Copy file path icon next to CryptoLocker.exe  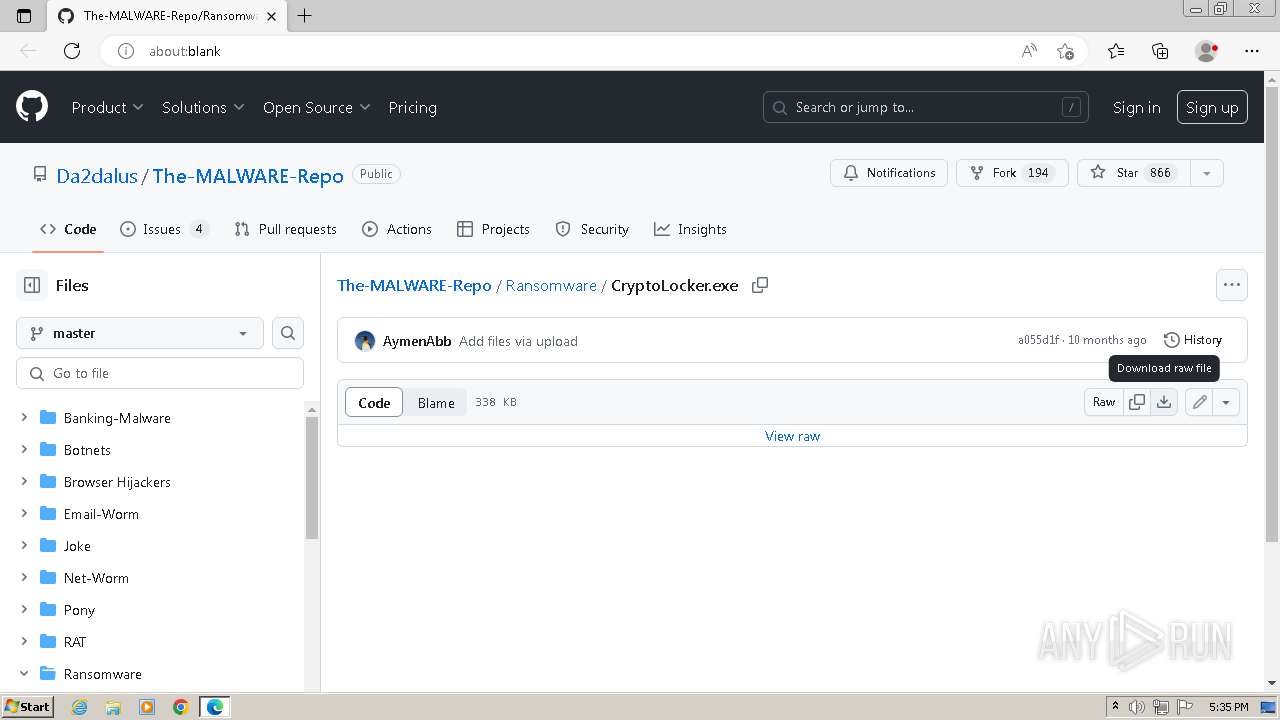(x=760, y=285)
